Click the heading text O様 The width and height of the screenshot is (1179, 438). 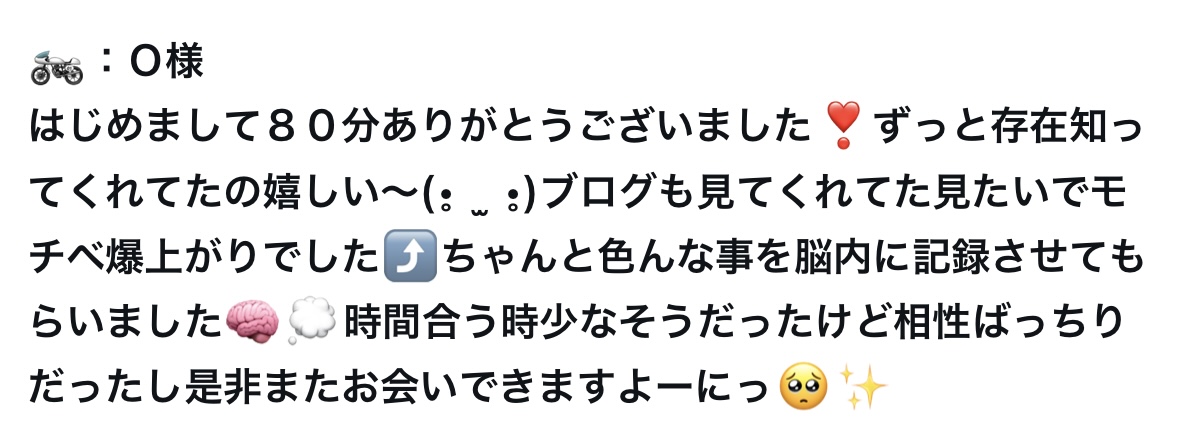point(167,63)
